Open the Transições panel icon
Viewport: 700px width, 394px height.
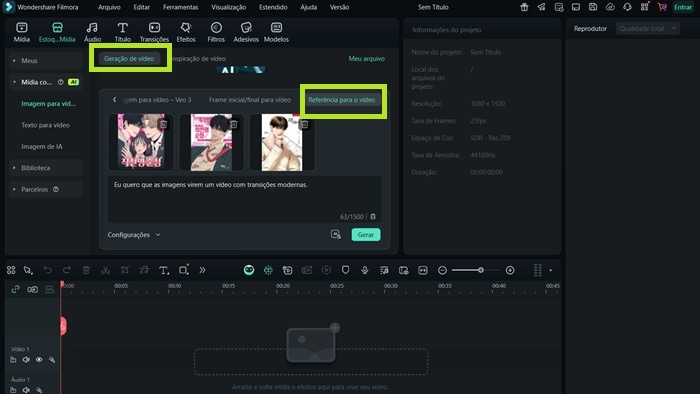[154, 28]
